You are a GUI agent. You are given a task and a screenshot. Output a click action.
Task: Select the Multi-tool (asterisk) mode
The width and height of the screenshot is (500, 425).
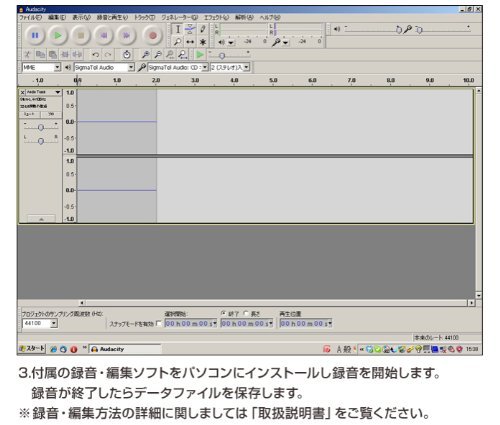point(203,42)
